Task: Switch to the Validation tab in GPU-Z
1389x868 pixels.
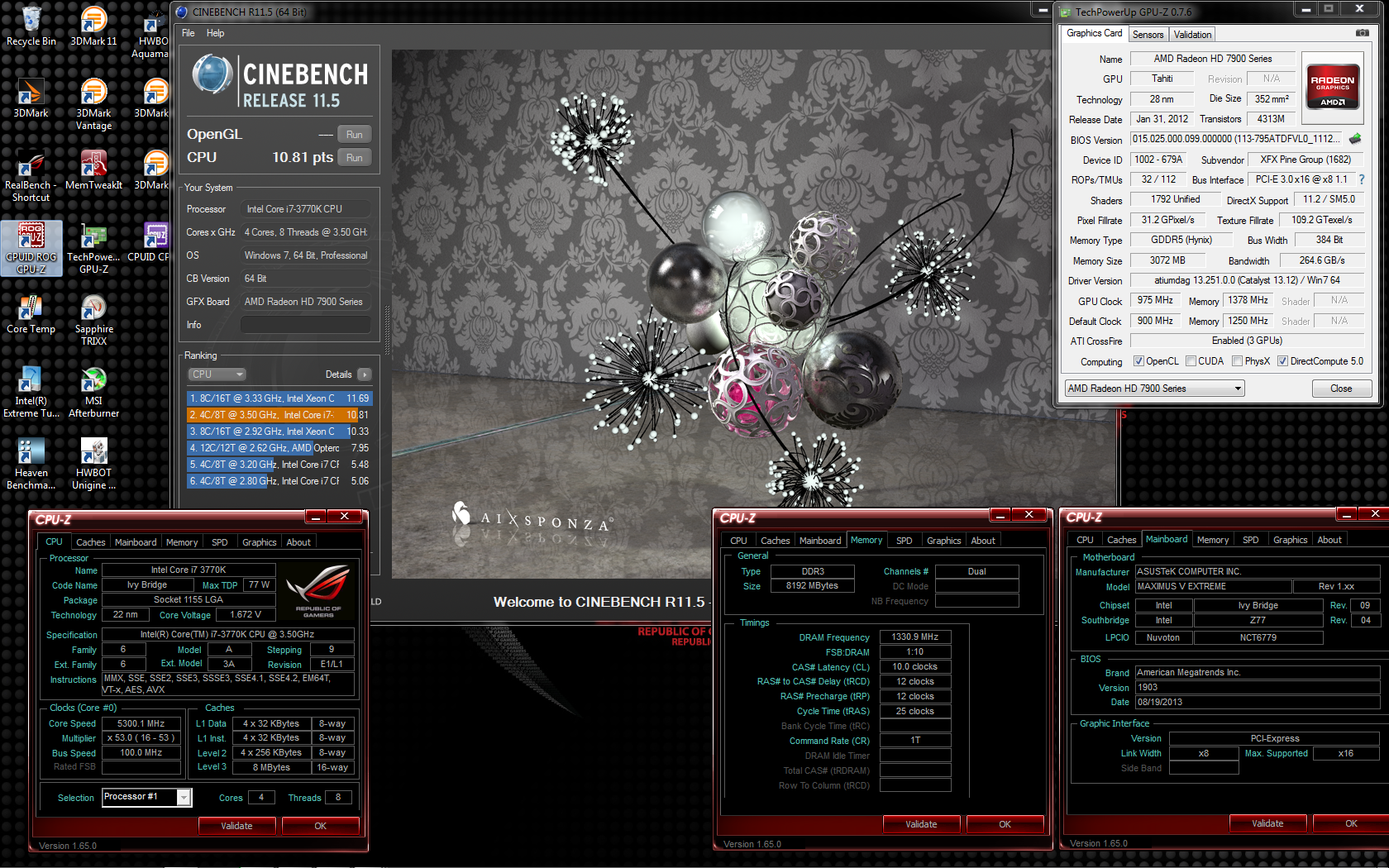Action: point(1192,34)
